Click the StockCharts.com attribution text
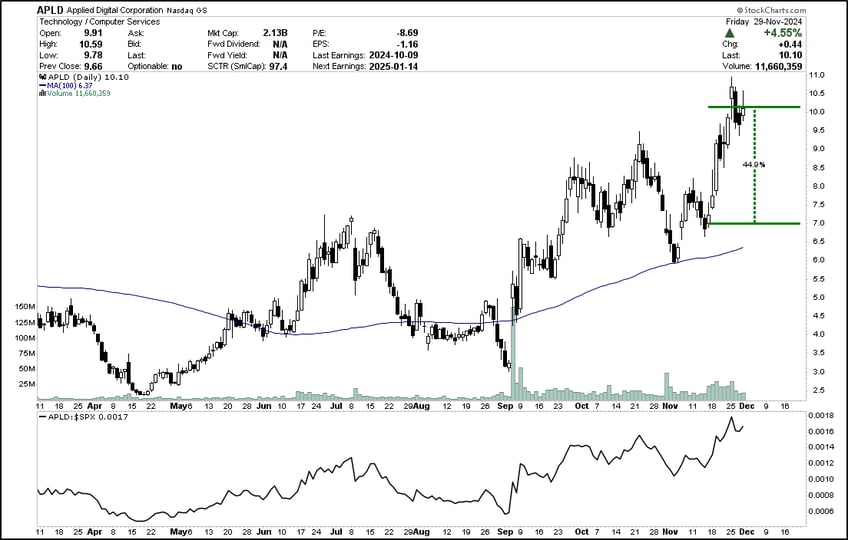Image resolution: width=848 pixels, height=540 pixels. click(x=771, y=10)
